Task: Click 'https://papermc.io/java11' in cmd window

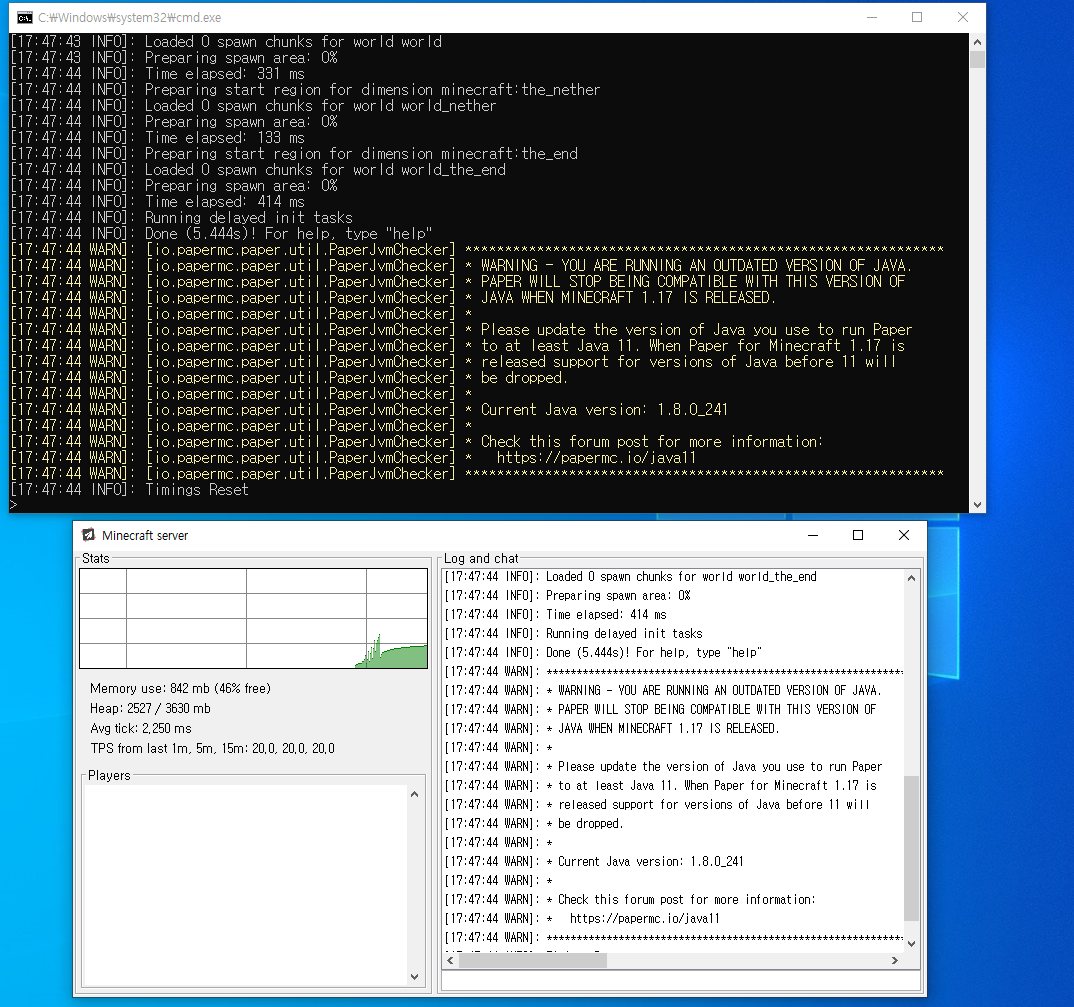Action: click(x=596, y=458)
